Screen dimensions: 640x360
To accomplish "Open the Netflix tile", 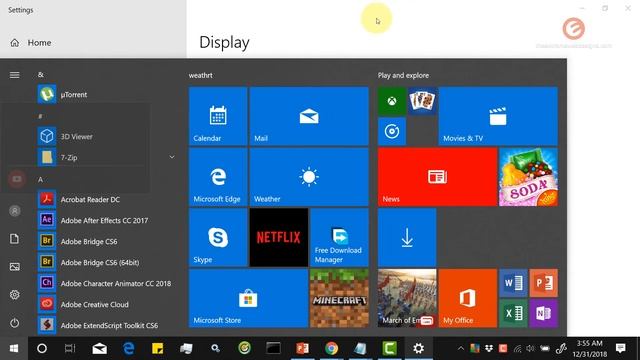I will pos(279,238).
